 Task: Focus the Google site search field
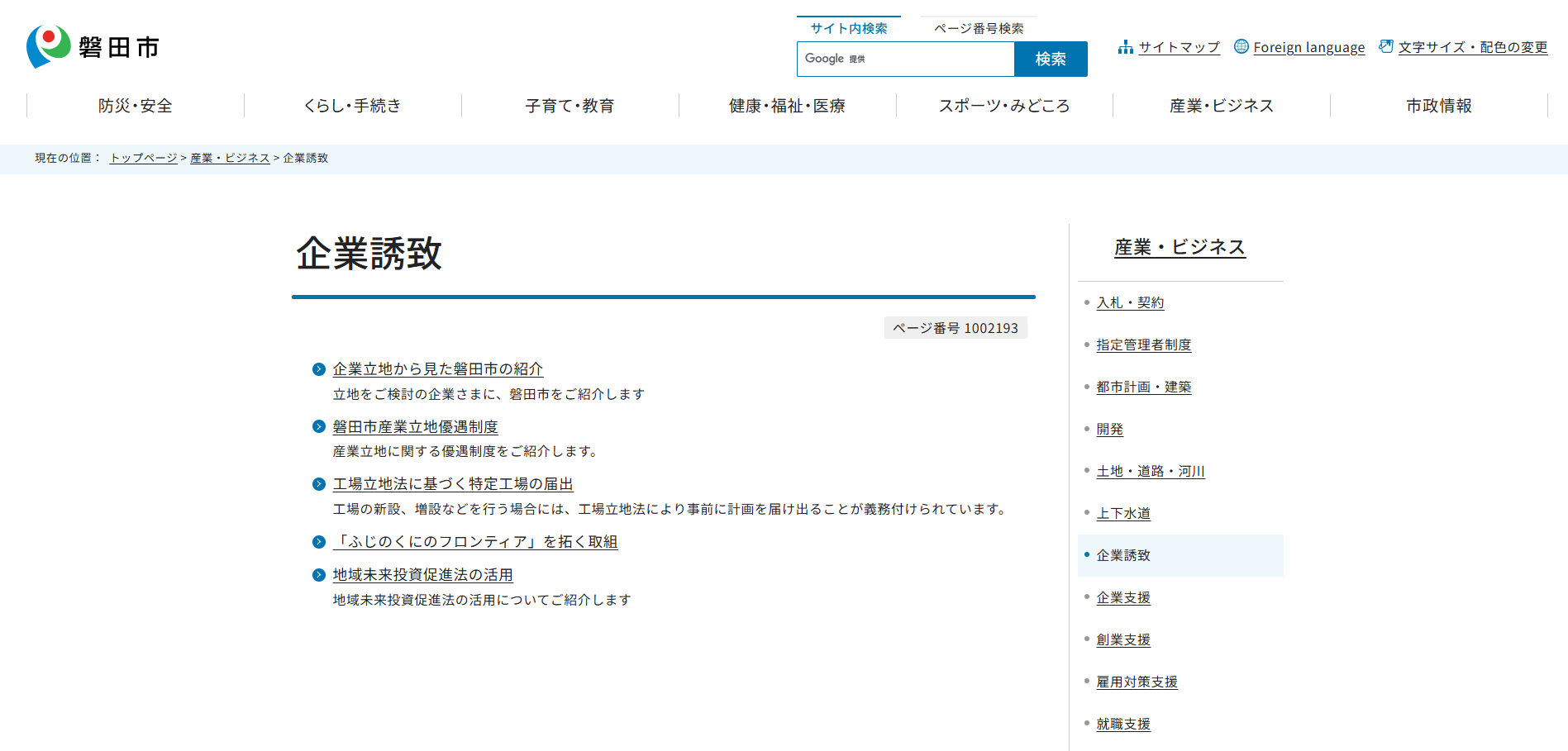point(906,59)
